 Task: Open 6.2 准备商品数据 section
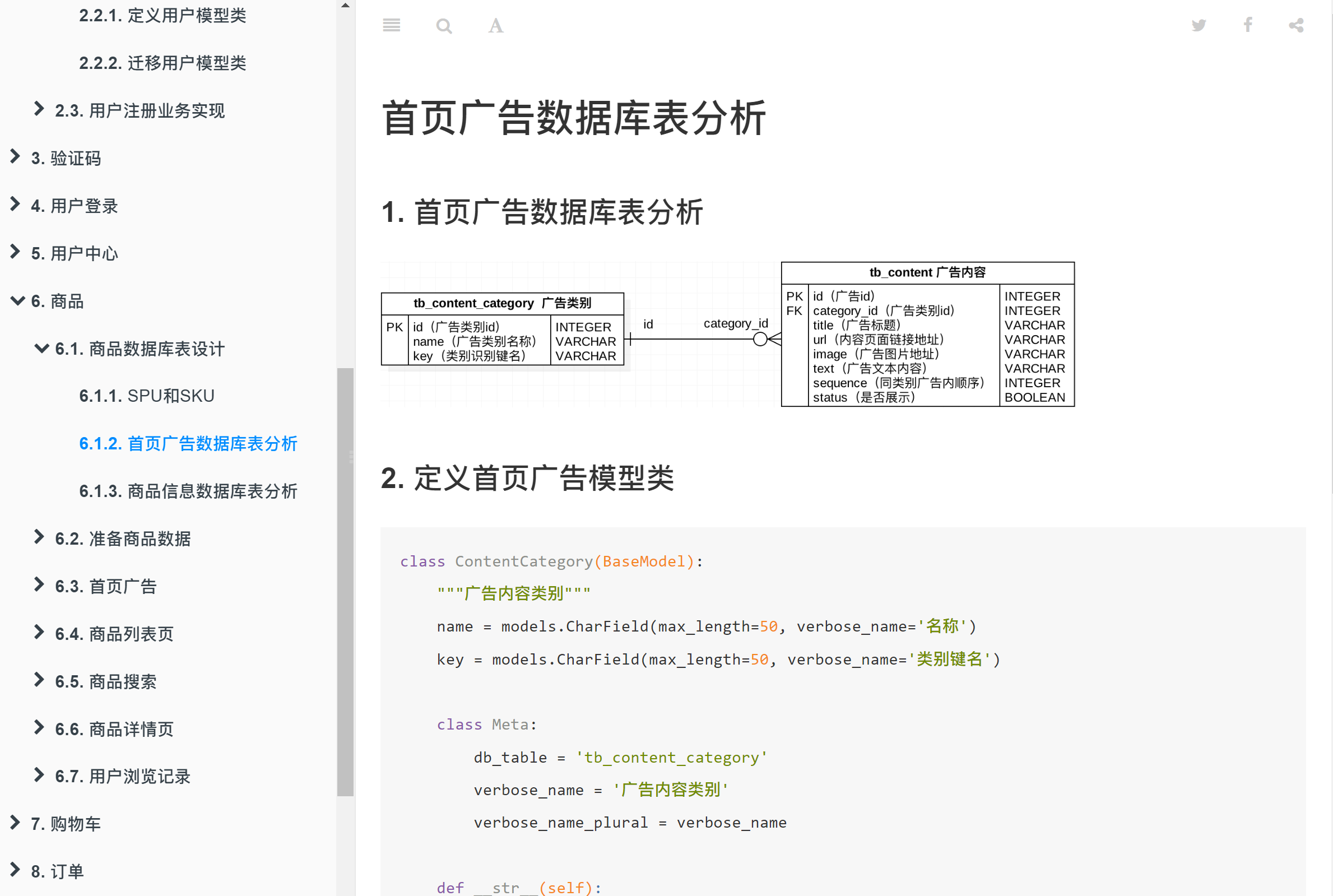click(122, 539)
